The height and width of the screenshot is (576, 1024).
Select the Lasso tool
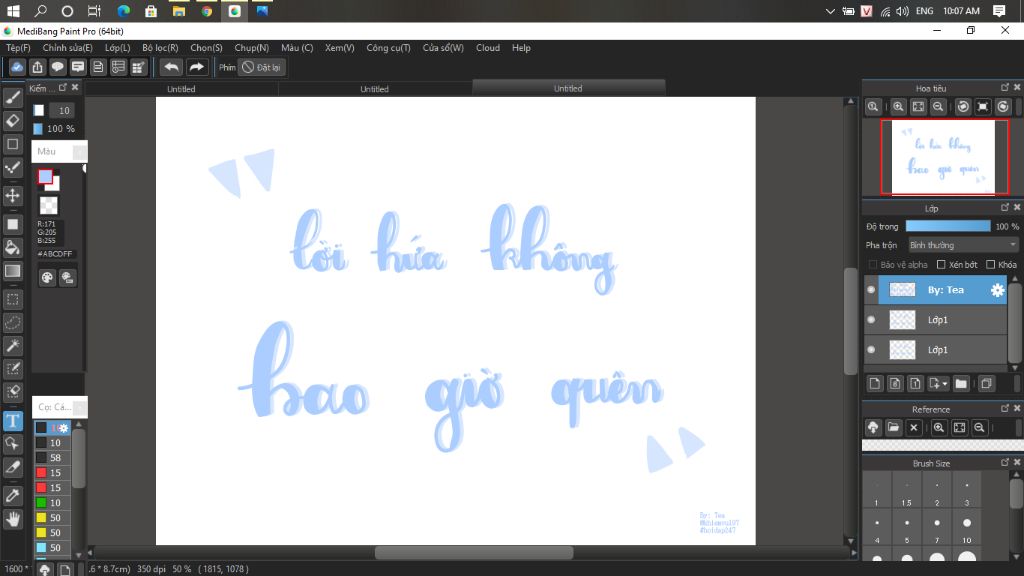point(12,323)
